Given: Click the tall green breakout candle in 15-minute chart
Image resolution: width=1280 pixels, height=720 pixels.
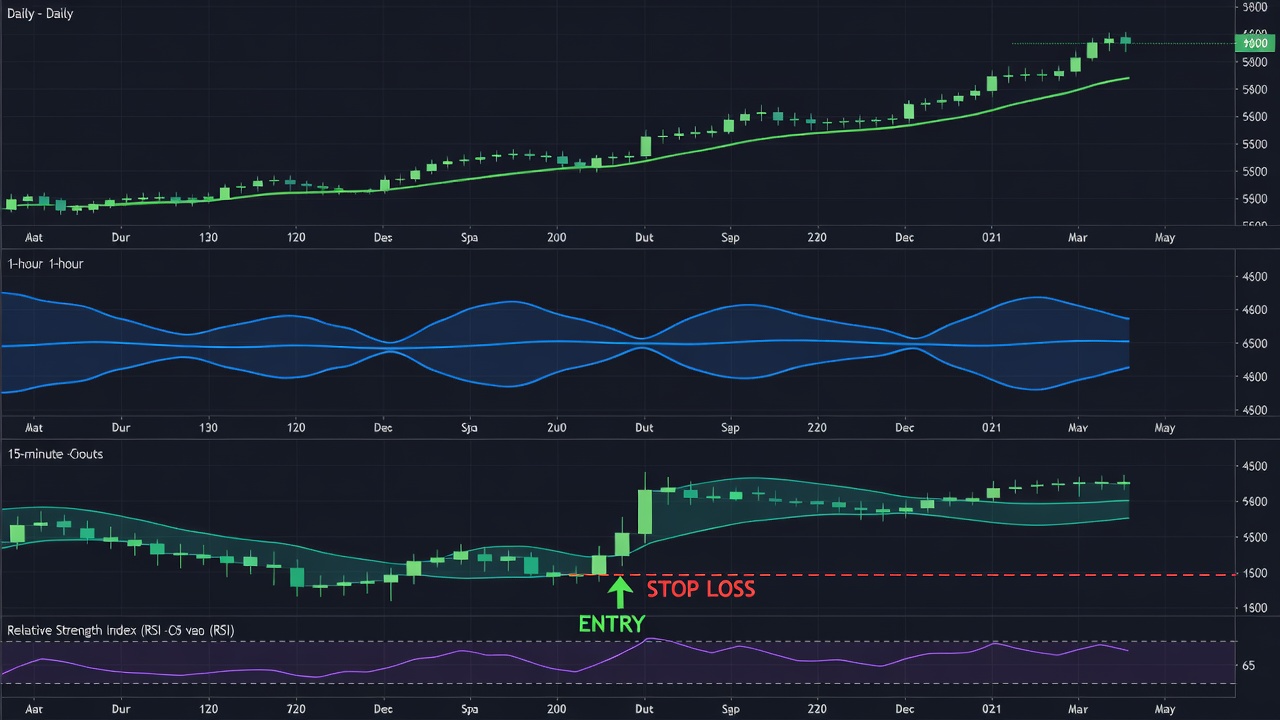Looking at the screenshot, I should (645, 512).
